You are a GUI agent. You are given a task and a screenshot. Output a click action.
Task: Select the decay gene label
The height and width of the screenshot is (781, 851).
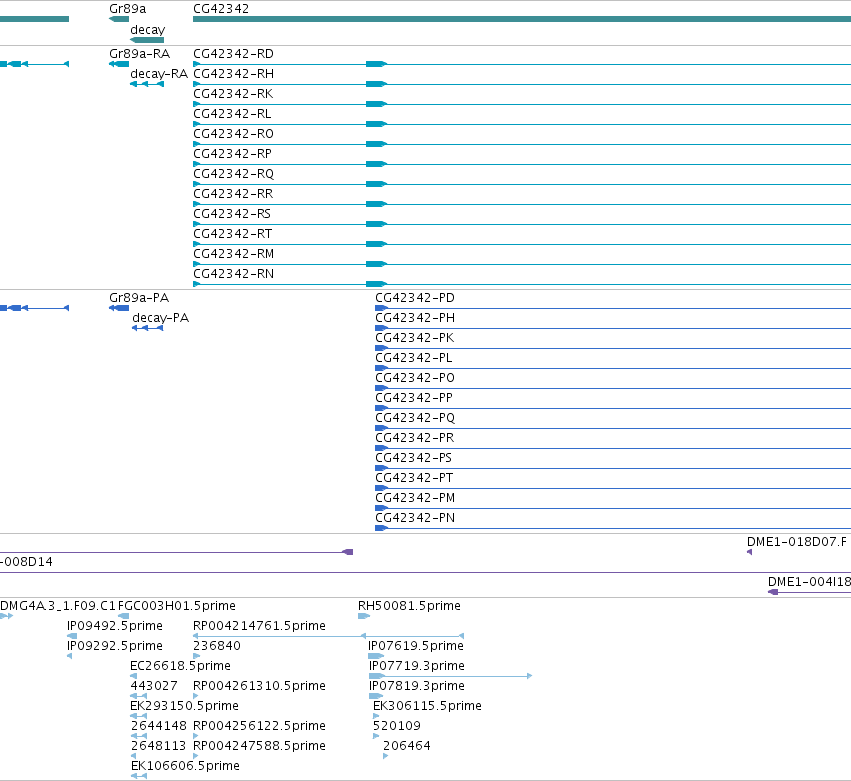(148, 30)
